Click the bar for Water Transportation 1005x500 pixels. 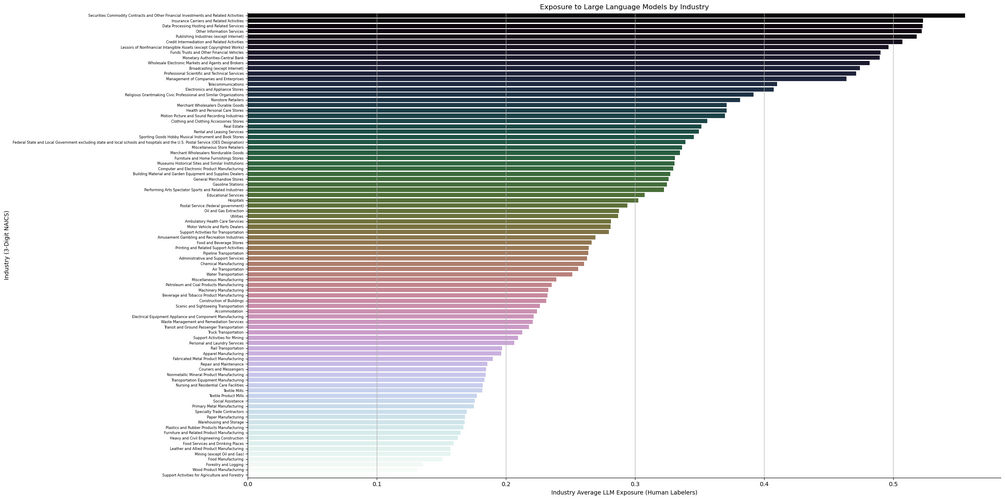(x=410, y=274)
